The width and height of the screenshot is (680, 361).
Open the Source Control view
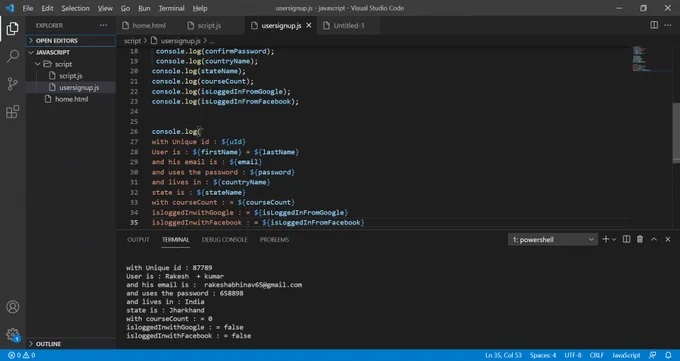[x=13, y=84]
